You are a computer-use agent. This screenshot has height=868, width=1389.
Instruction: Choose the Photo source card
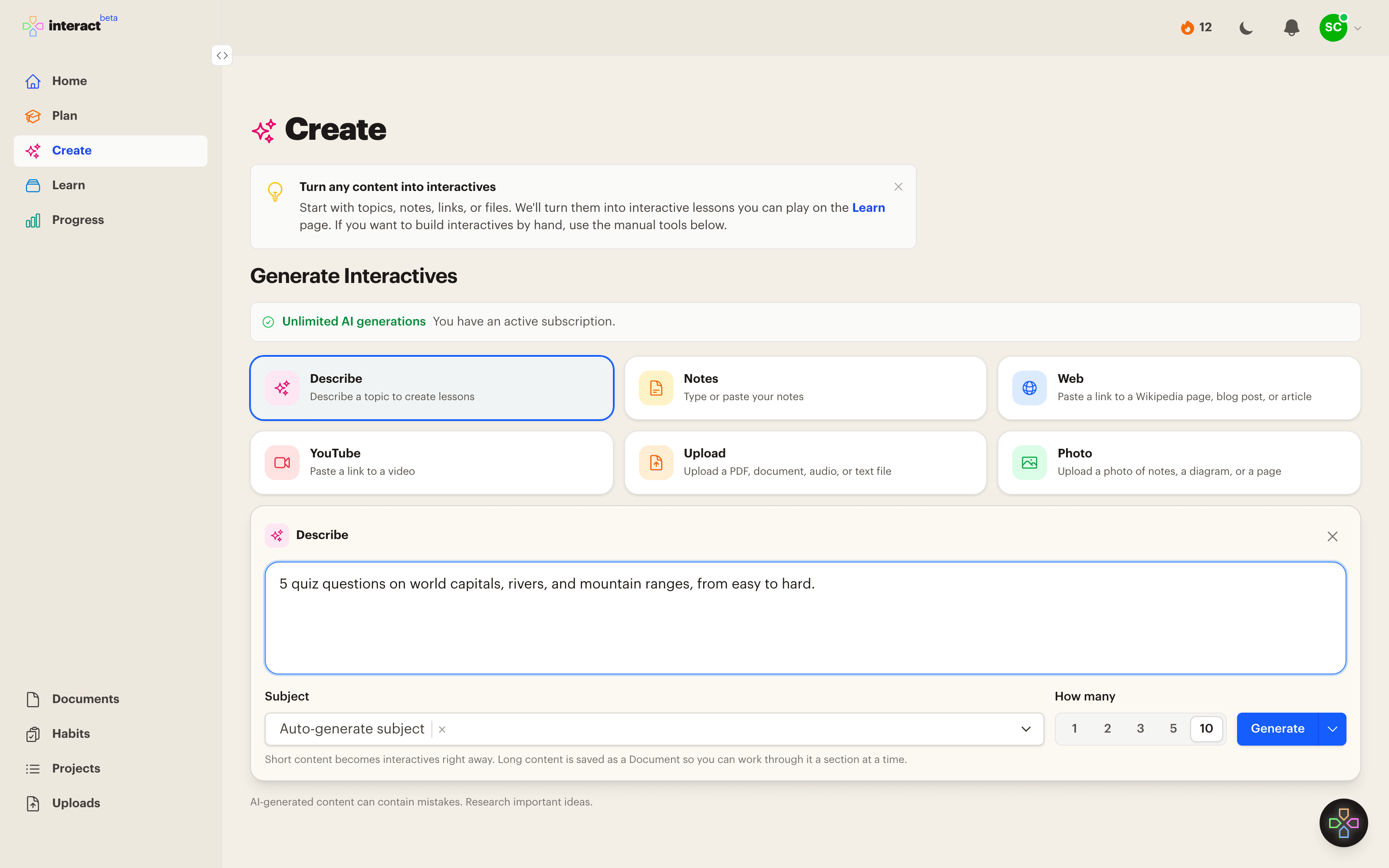(1179, 463)
